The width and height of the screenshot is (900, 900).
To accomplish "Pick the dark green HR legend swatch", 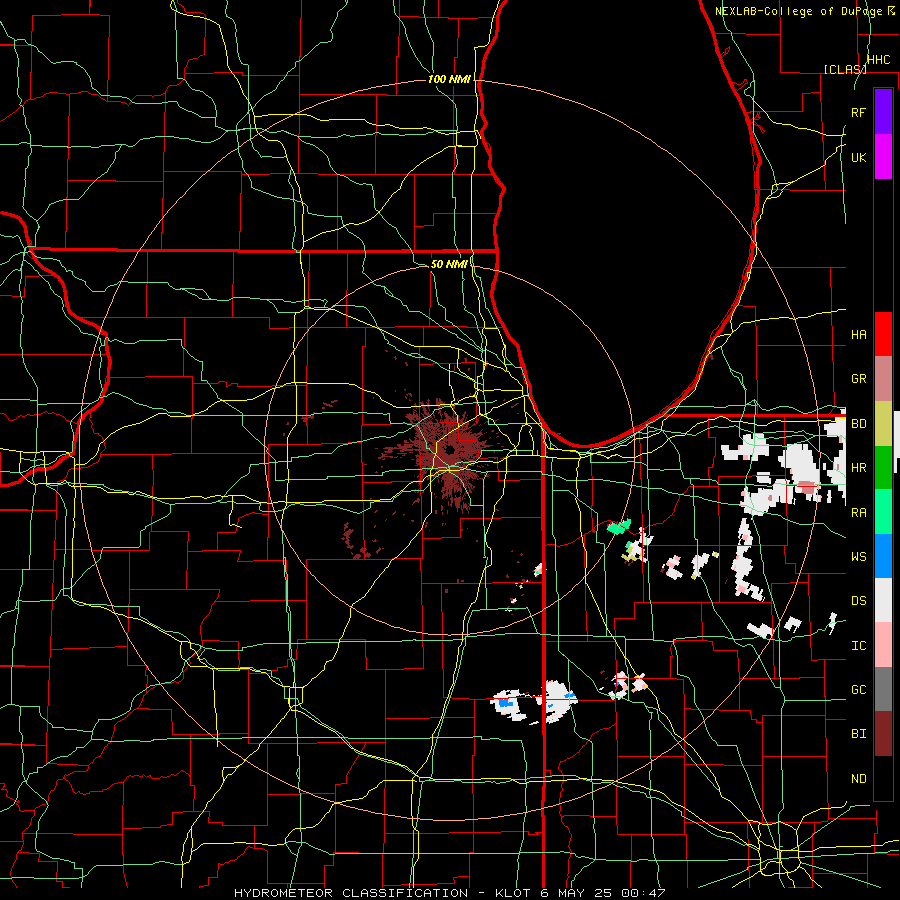I will [x=883, y=467].
